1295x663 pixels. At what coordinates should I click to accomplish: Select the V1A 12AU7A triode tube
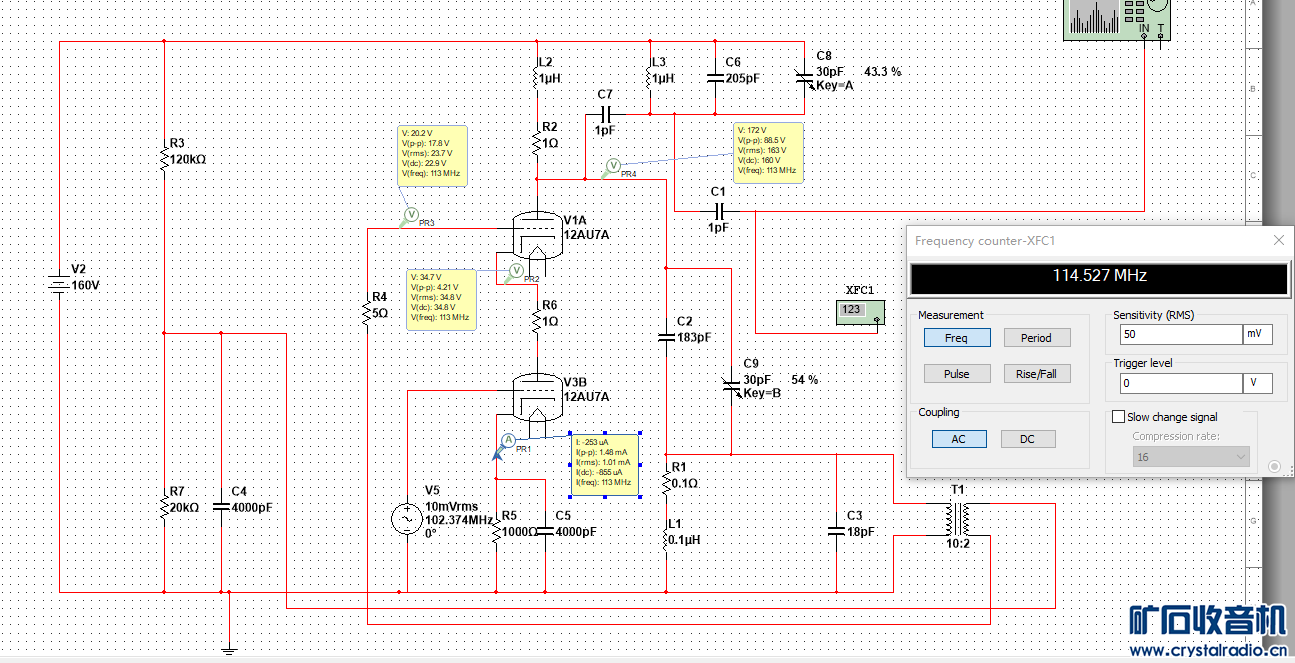pyautogui.click(x=537, y=235)
